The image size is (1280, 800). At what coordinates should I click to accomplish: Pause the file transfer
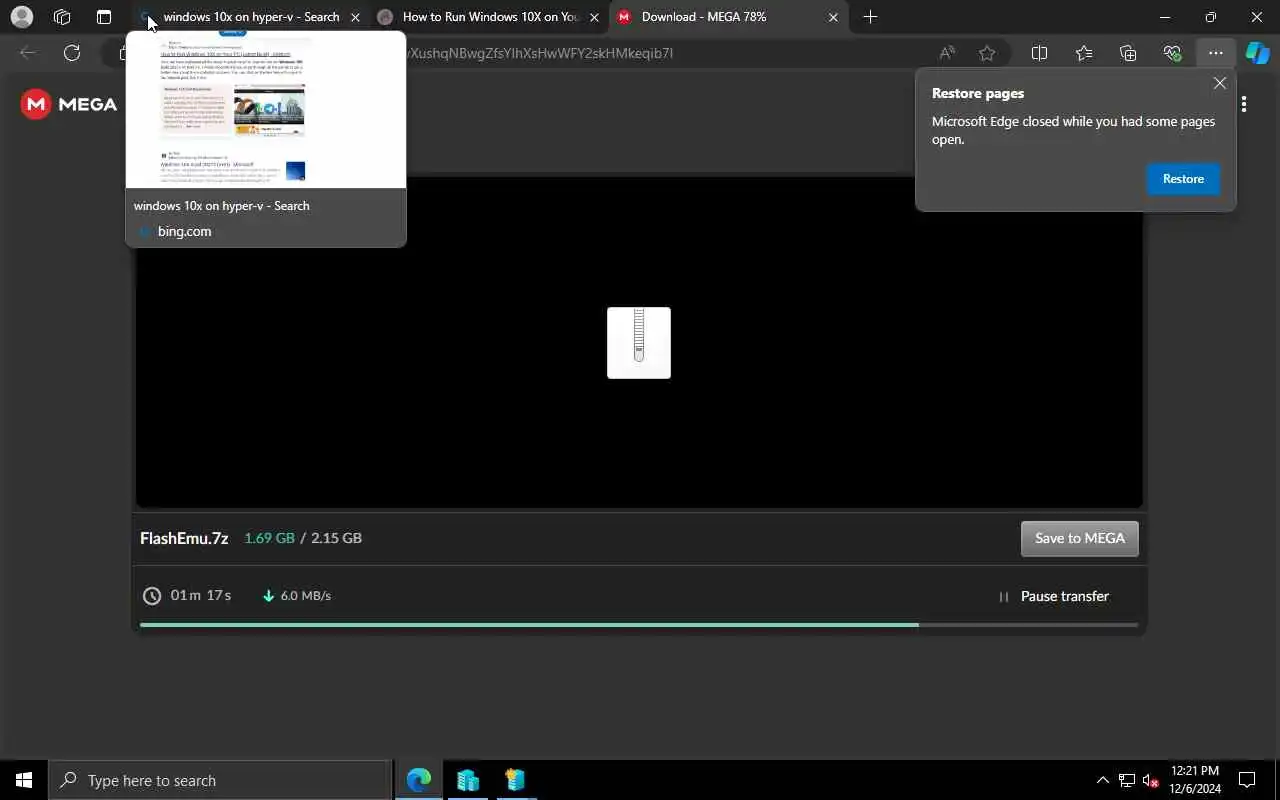1053,596
